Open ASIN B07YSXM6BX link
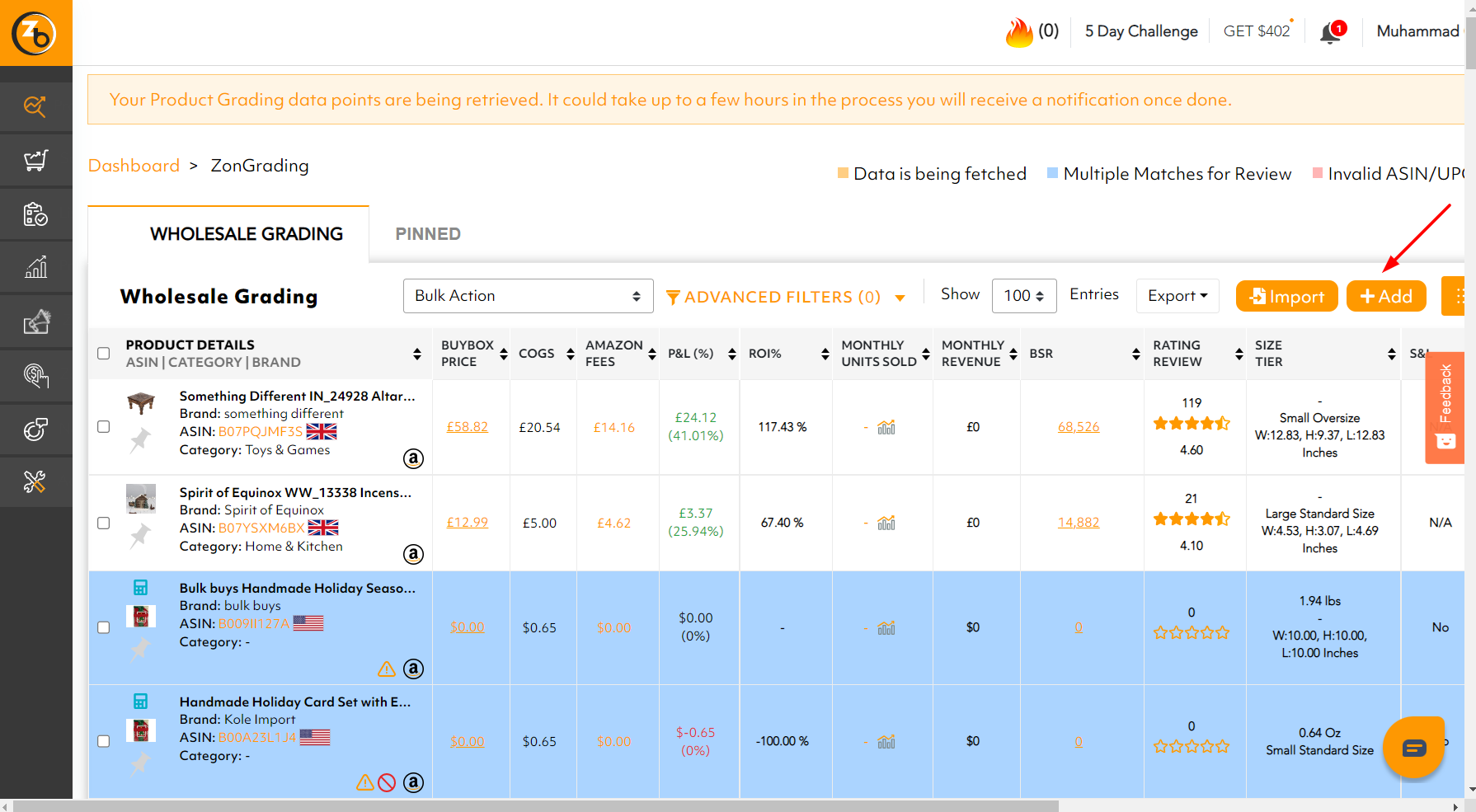 (261, 528)
